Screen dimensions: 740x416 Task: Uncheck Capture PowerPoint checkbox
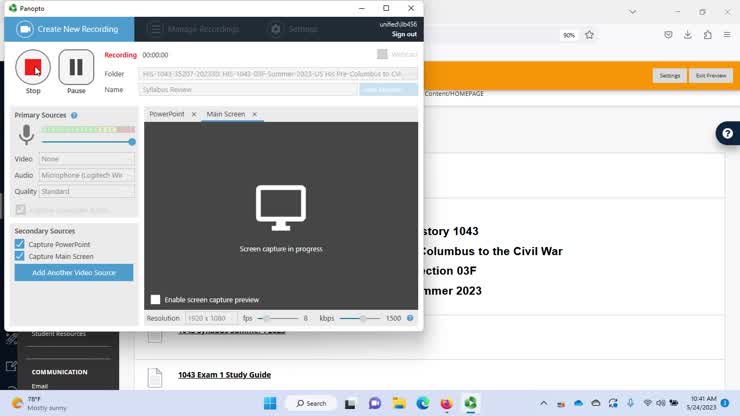click(20, 244)
